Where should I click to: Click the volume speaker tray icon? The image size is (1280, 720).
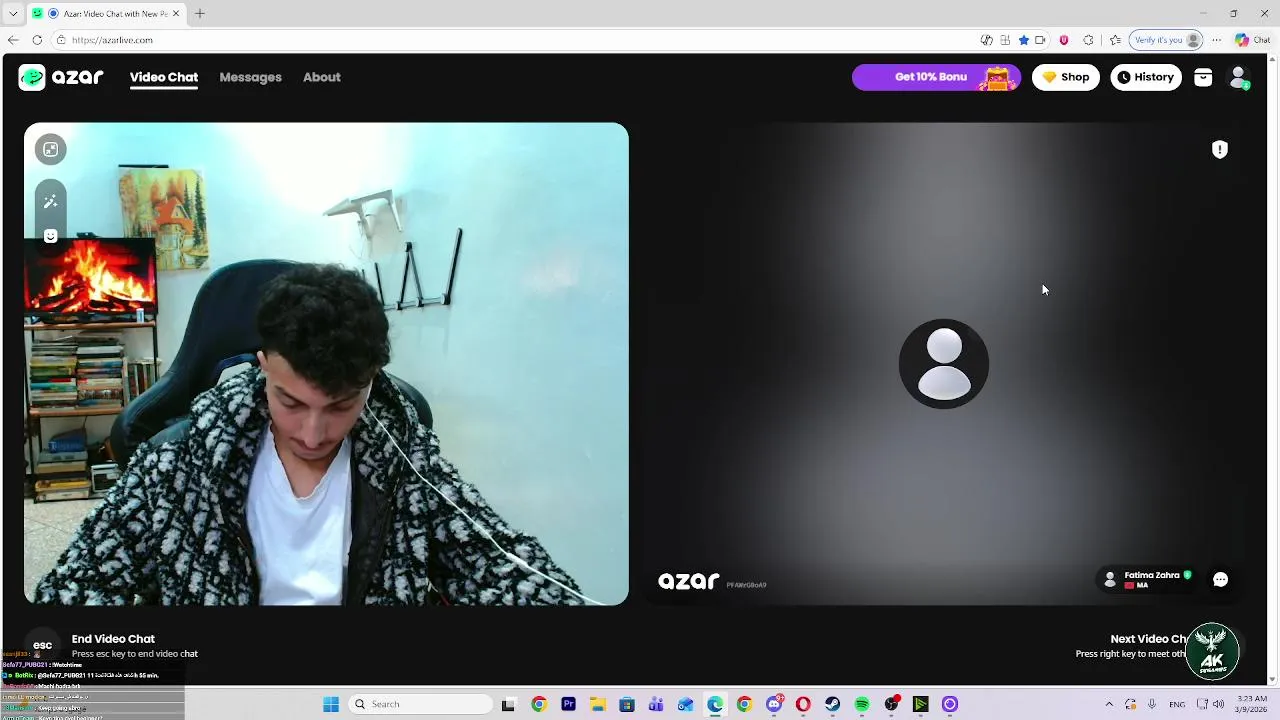1219,704
